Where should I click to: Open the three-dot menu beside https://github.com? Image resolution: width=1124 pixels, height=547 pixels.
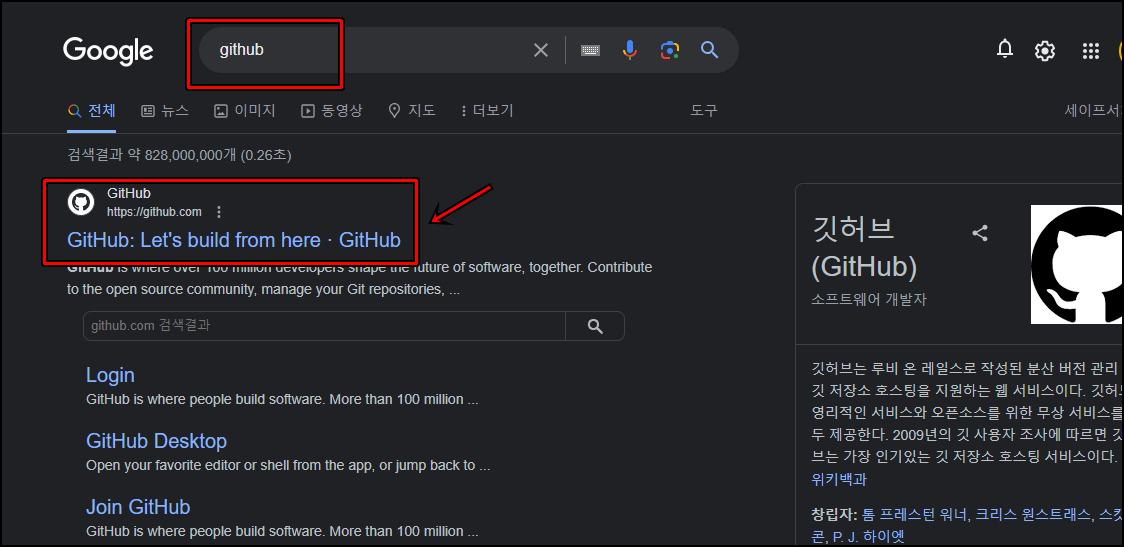point(219,211)
